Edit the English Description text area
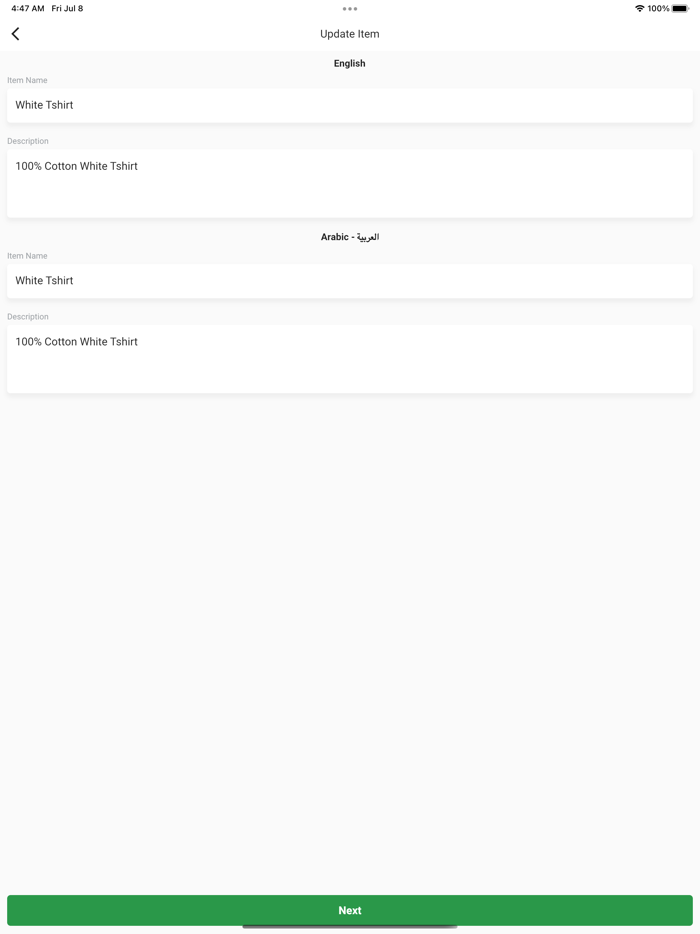 [350, 183]
